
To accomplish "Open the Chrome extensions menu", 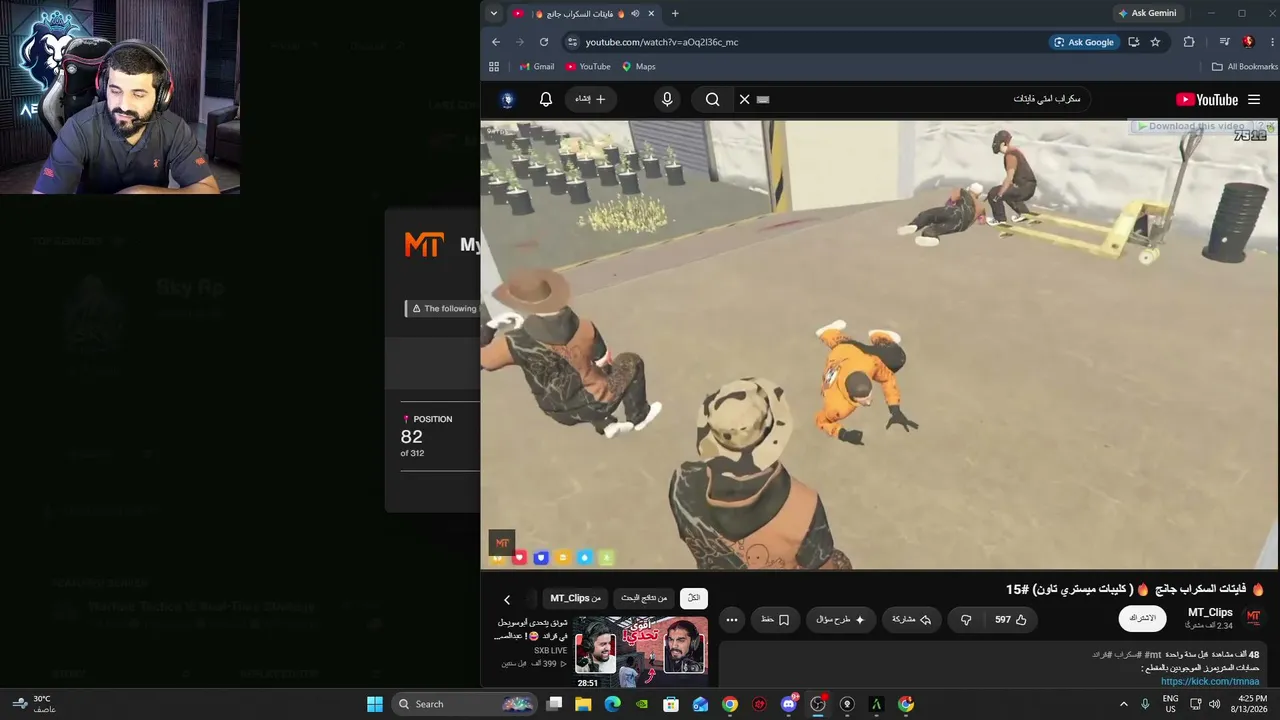I will coord(1189,42).
